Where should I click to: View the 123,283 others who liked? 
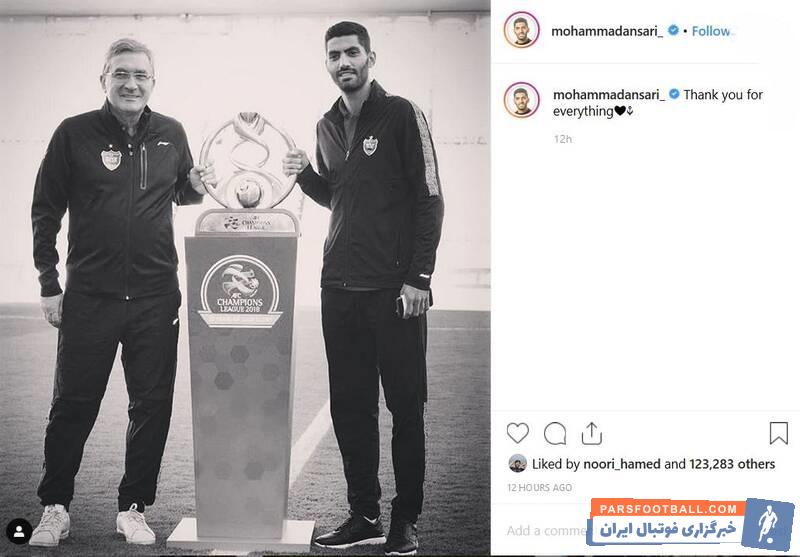[x=732, y=464]
